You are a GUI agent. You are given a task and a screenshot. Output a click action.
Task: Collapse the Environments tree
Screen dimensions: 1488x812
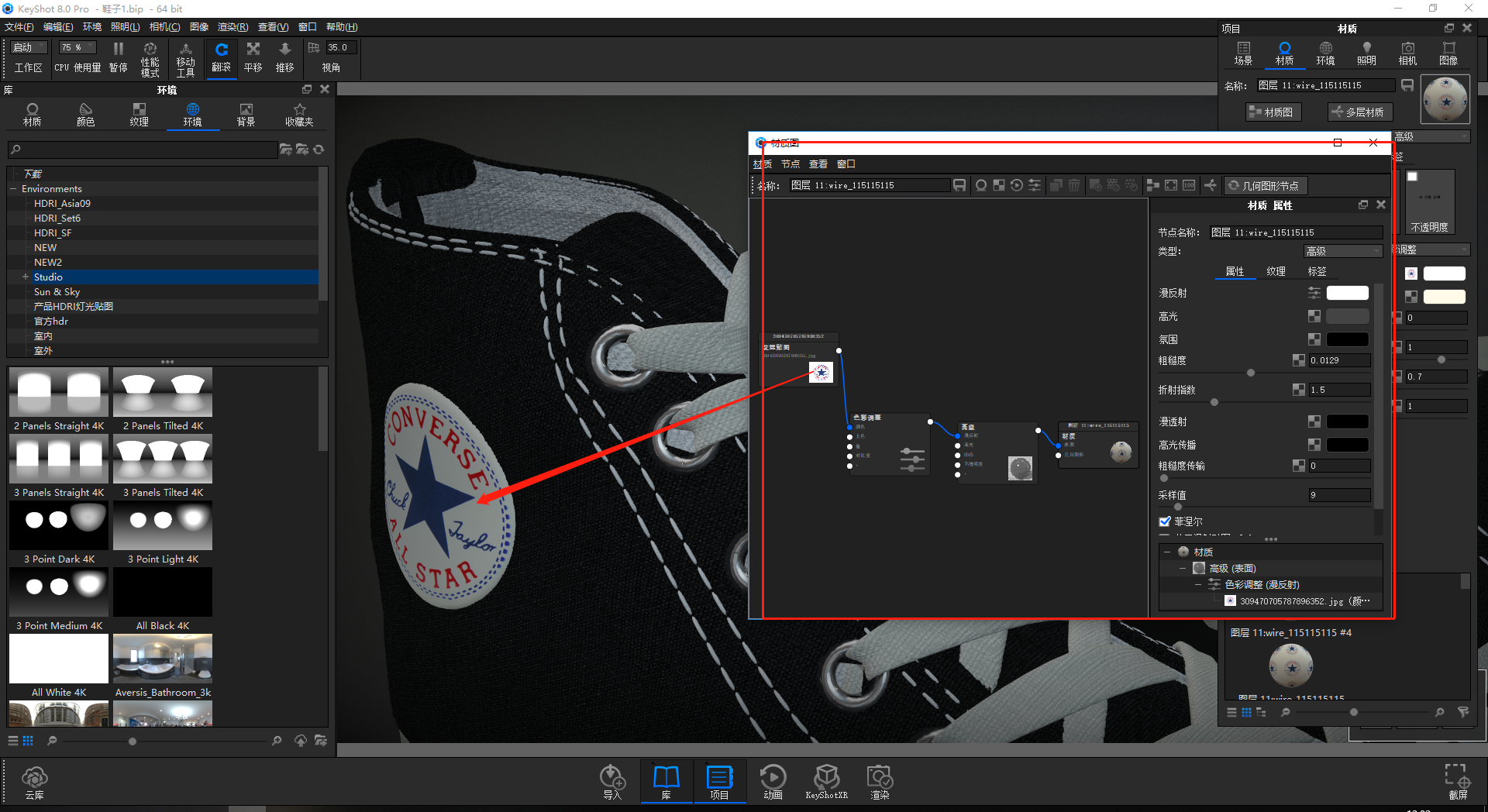point(13,188)
